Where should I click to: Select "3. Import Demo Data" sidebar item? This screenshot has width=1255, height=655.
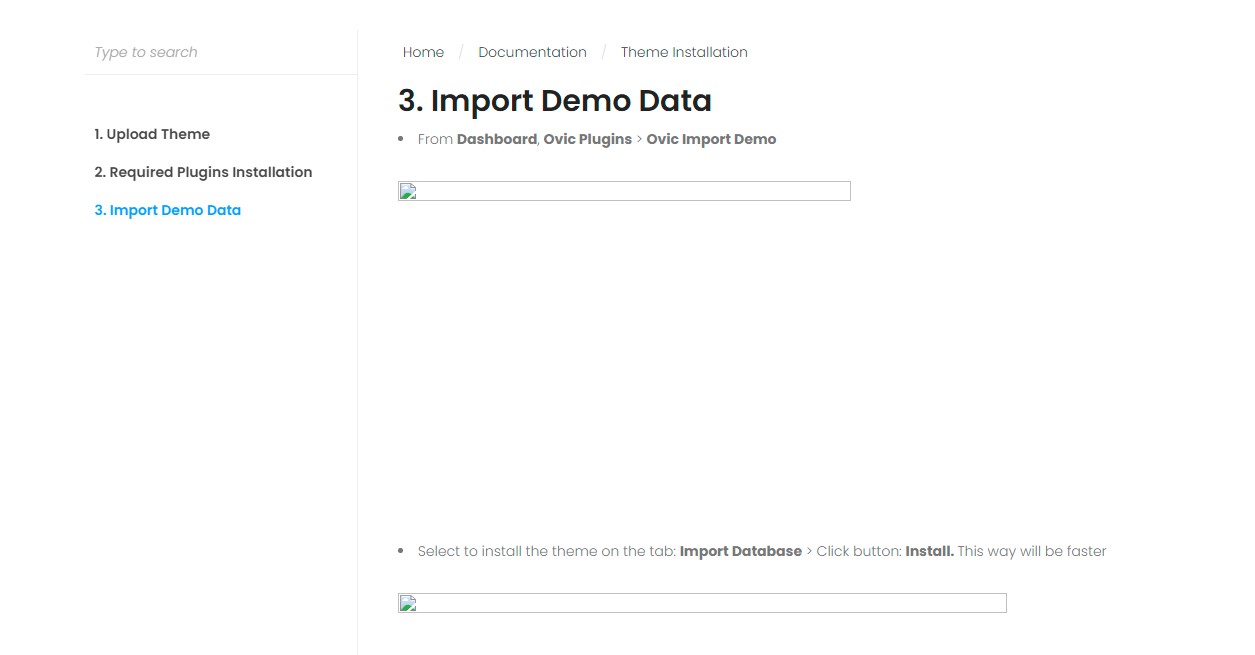tap(167, 210)
